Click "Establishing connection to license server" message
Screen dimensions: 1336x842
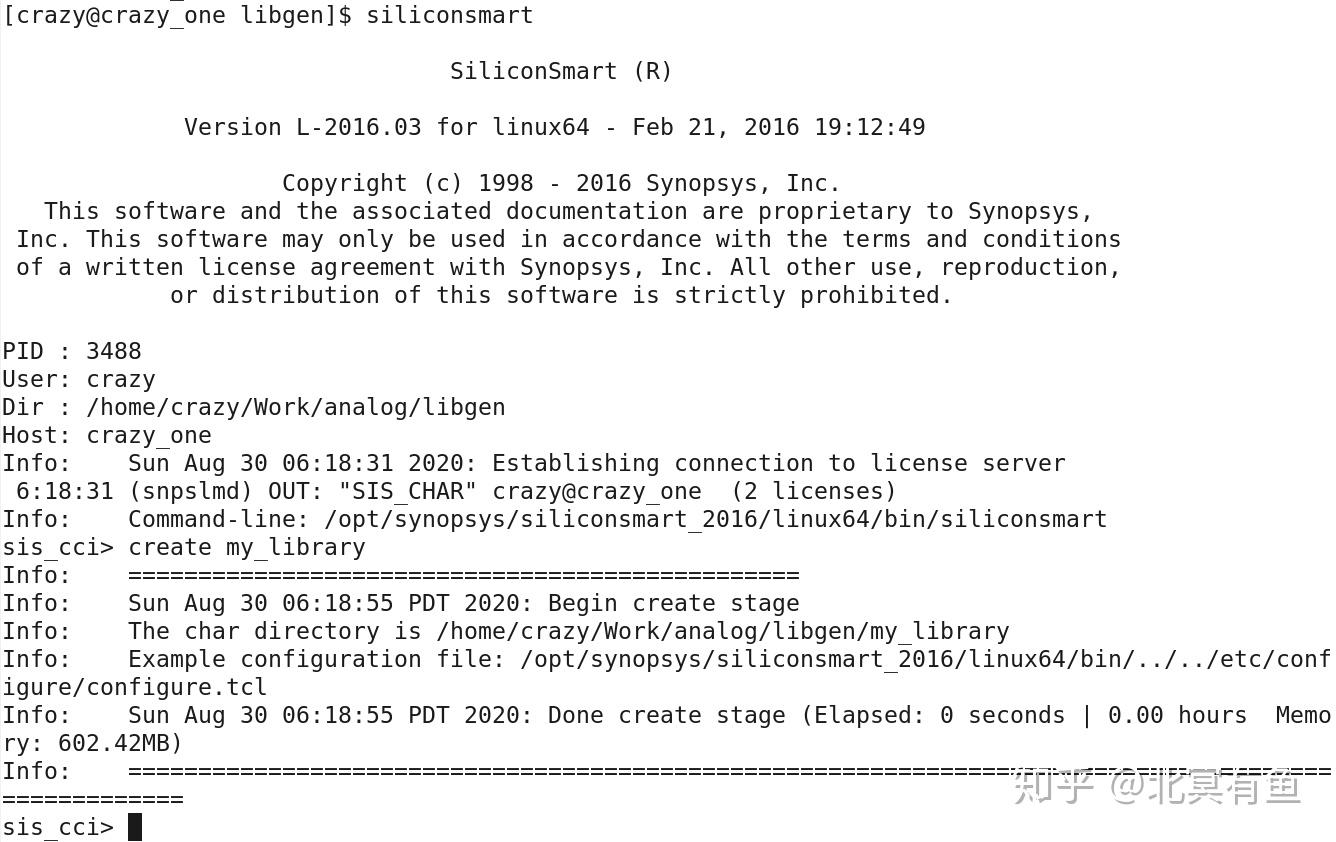(x=778, y=463)
